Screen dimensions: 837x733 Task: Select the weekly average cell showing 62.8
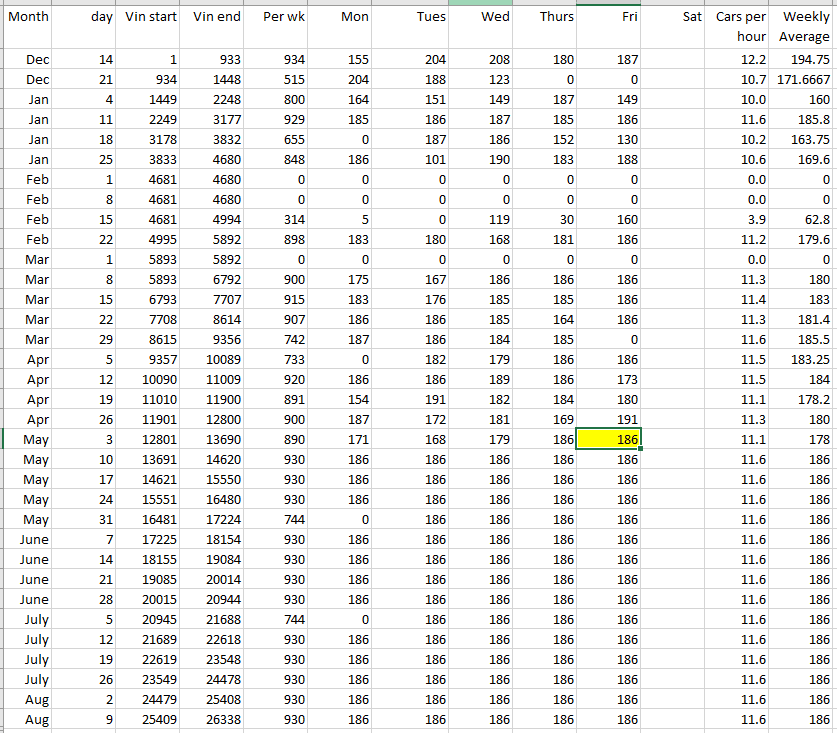[x=805, y=219]
